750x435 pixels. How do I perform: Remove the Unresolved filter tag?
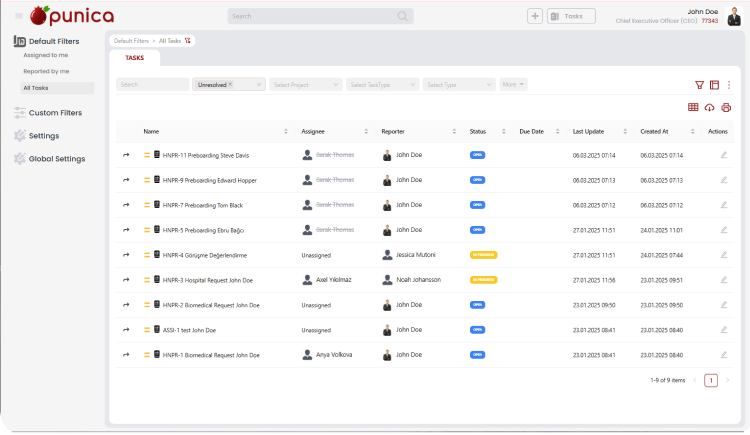pyautogui.click(x=230, y=84)
